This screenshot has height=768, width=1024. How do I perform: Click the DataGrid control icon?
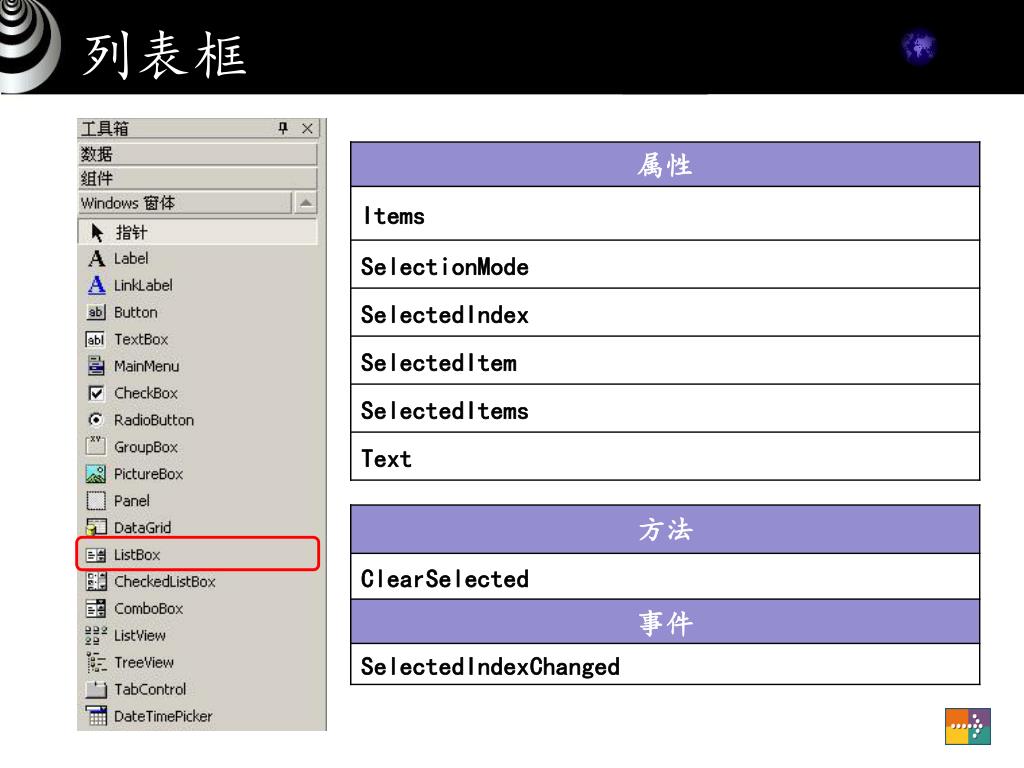pos(96,527)
